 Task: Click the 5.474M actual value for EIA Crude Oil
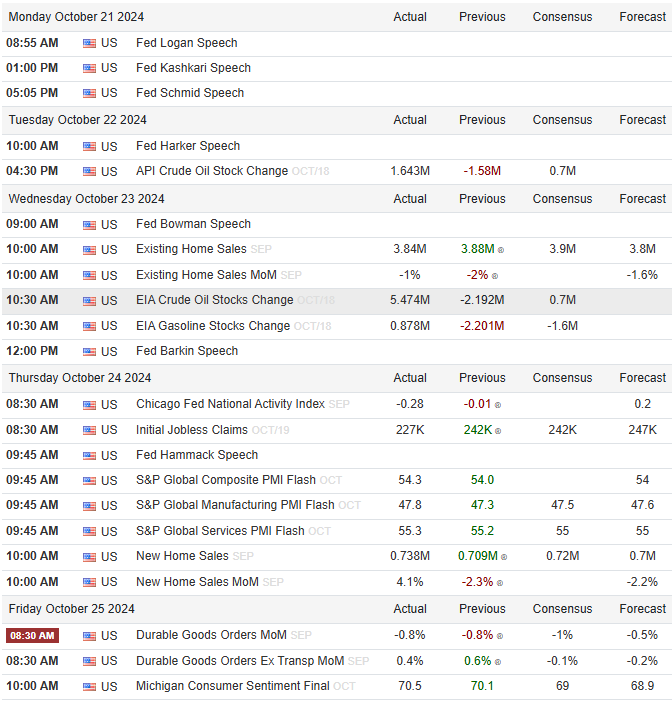(410, 300)
